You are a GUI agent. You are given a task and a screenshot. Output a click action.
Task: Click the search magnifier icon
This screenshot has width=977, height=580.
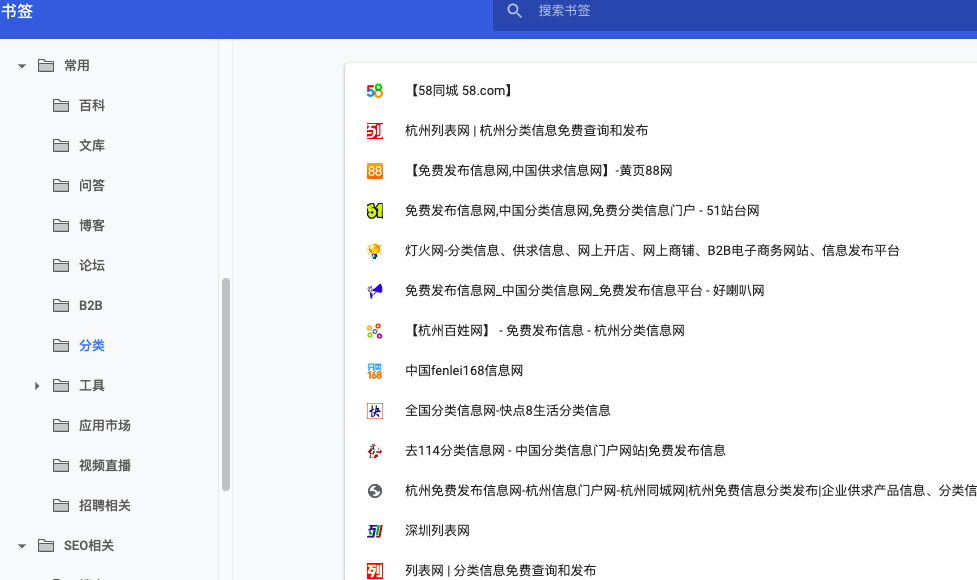(515, 11)
